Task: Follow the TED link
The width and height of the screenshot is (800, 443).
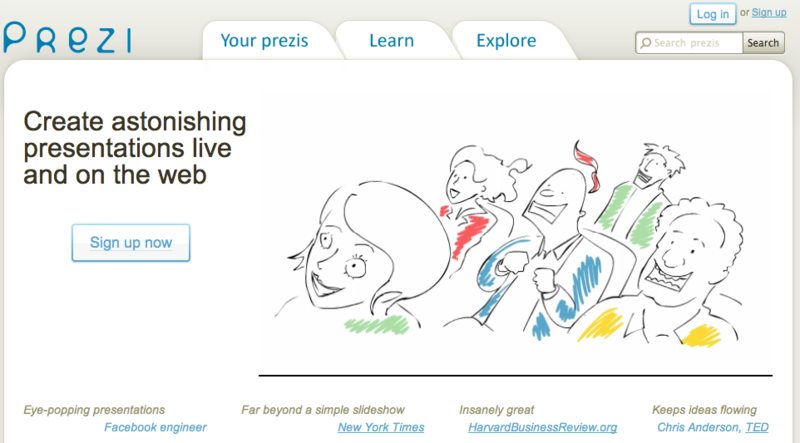Action: click(x=757, y=427)
